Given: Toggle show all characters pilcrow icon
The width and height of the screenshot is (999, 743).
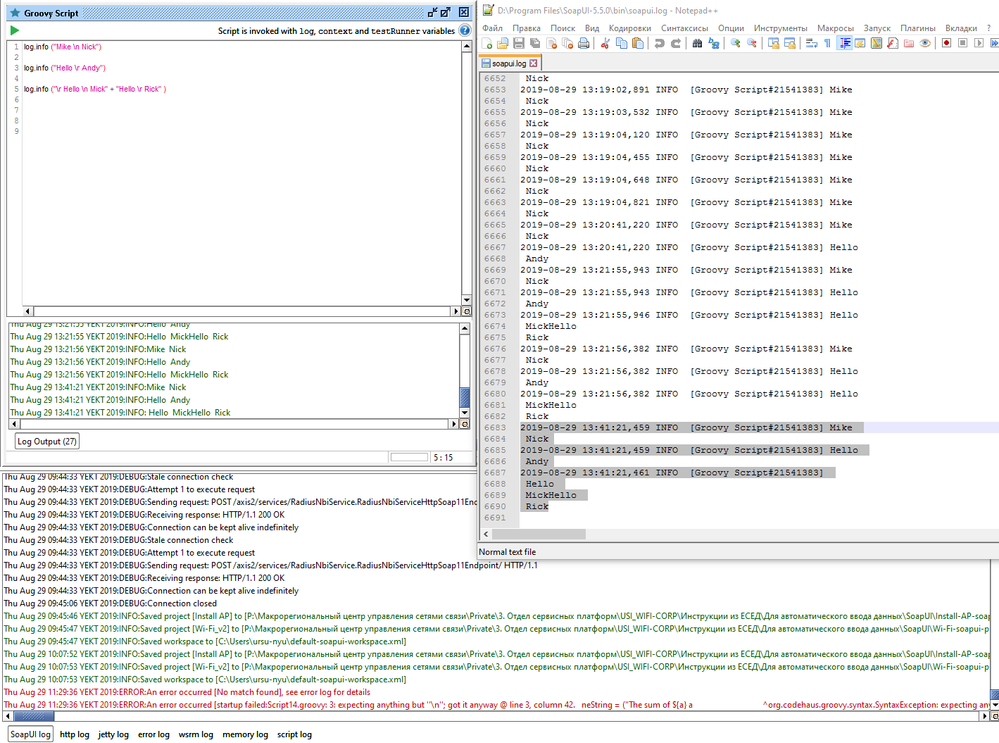Looking at the screenshot, I should pos(826,44).
